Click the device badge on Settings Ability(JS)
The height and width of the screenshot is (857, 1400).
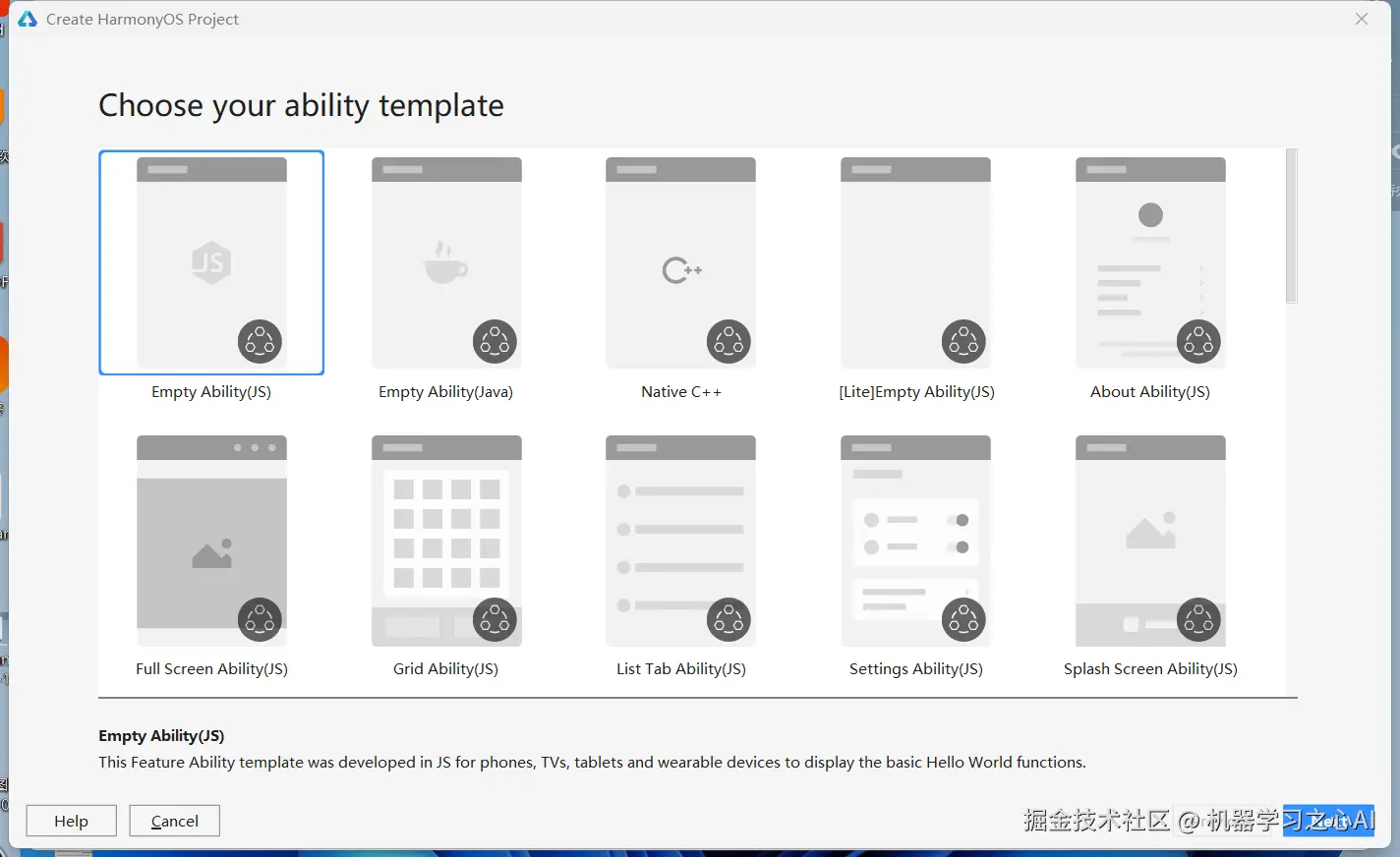pos(963,619)
